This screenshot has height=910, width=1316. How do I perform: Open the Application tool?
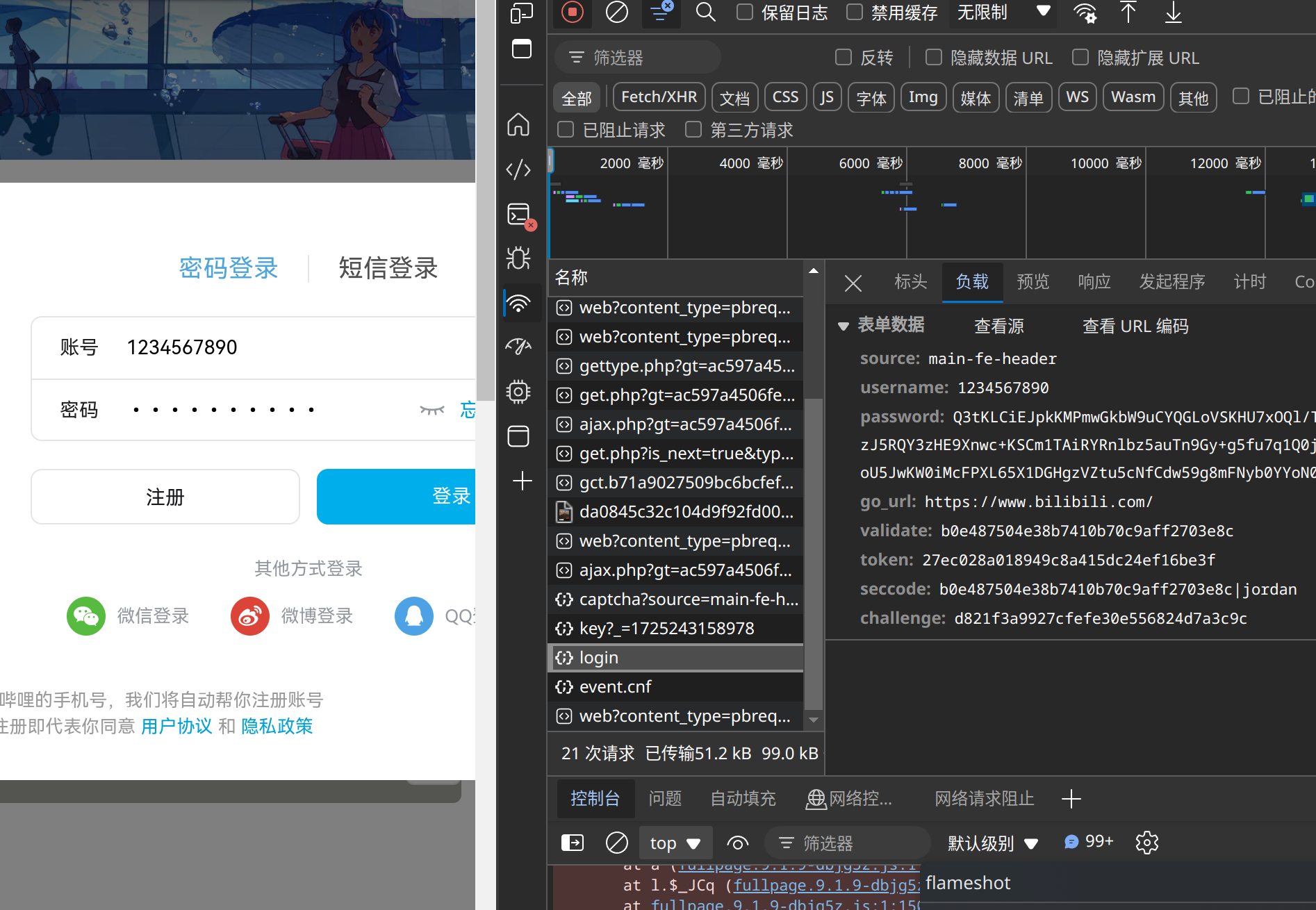(x=518, y=436)
